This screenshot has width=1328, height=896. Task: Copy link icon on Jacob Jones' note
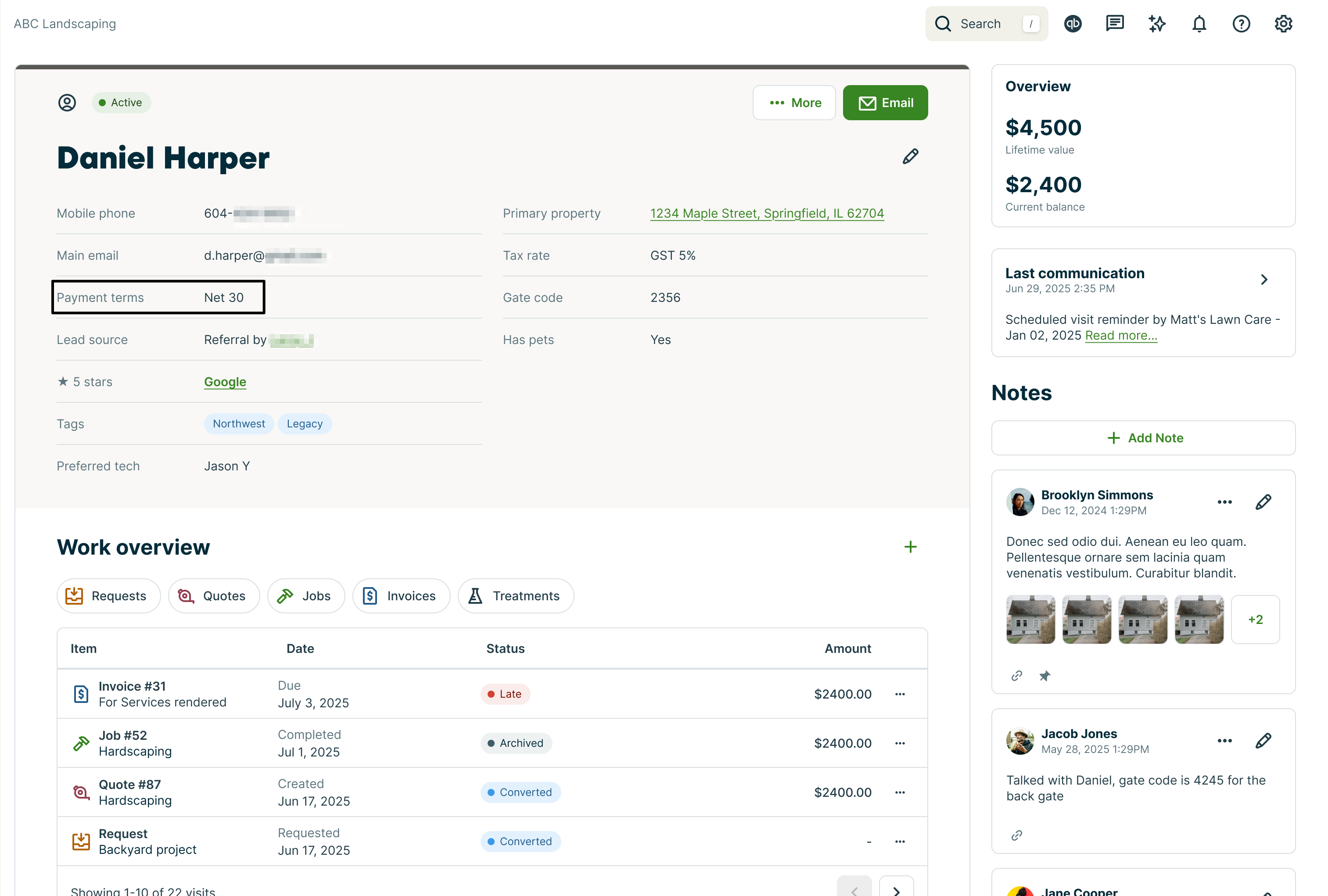coord(1016,835)
